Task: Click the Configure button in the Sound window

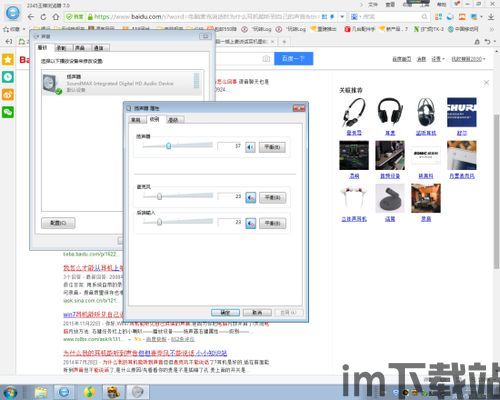Action: [58, 223]
